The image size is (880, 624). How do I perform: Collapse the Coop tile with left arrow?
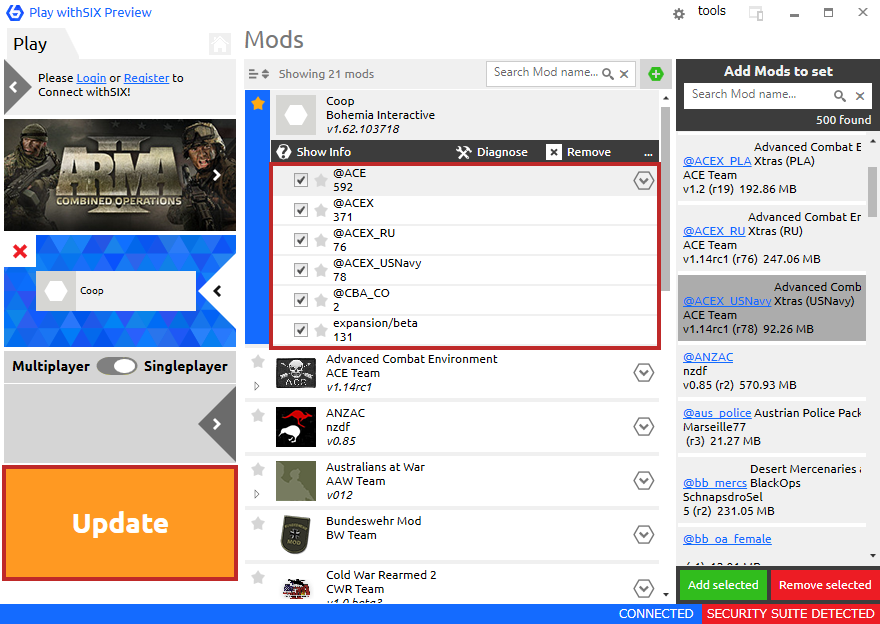point(218,291)
